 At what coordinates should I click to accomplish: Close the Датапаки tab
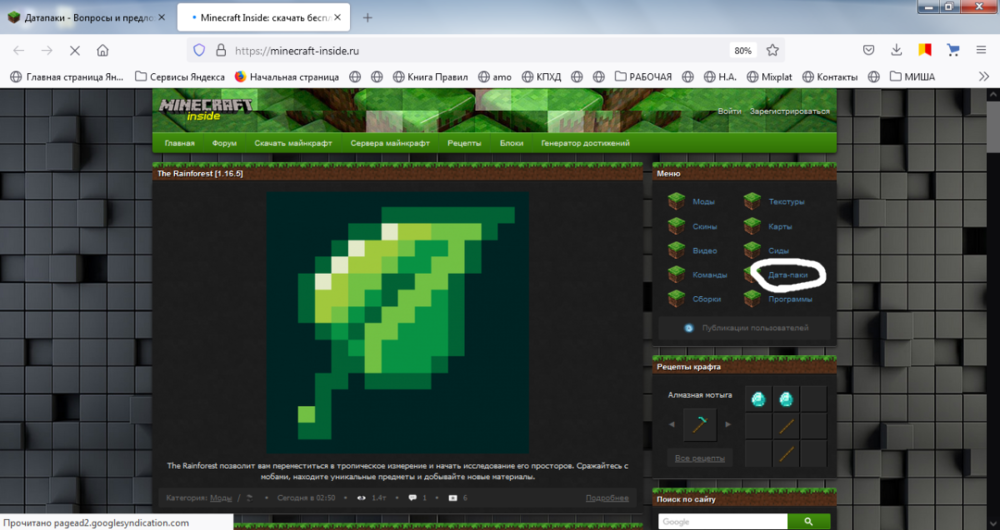point(161,17)
